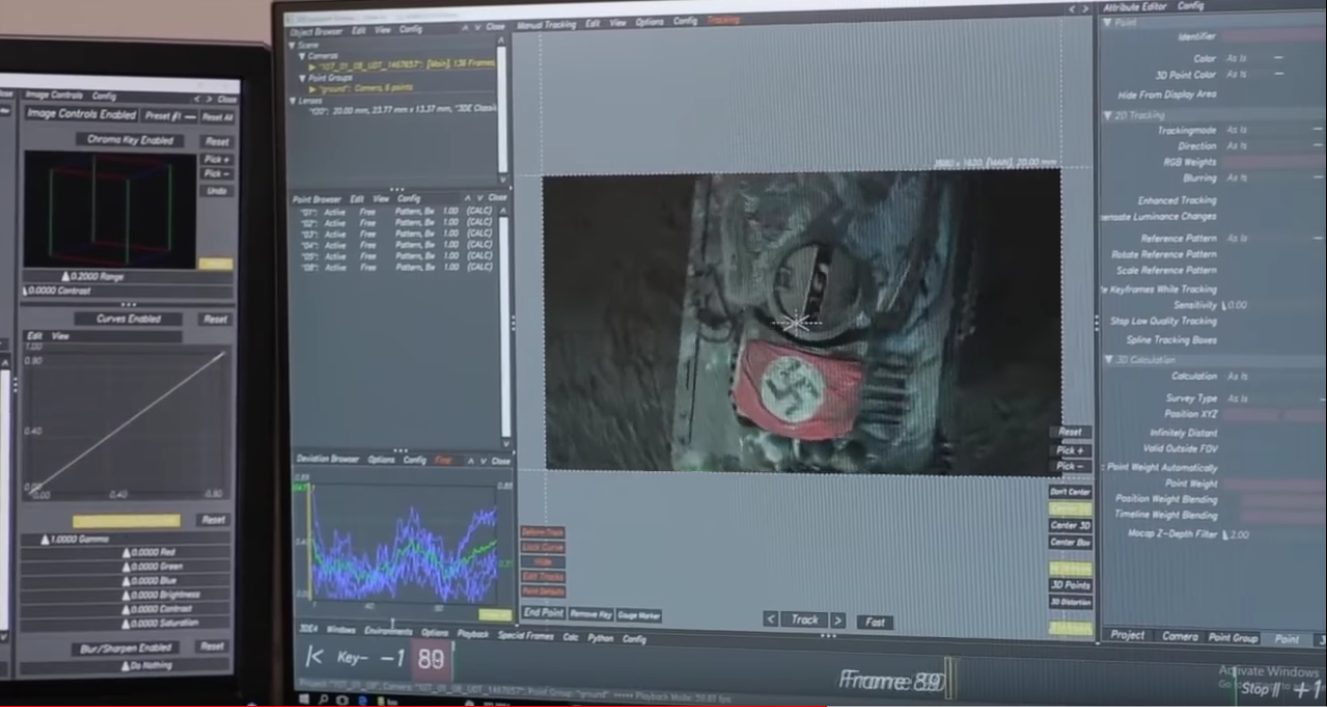This screenshot has height=707, width=1327.
Task: Toggle the Center 3D button
Action: (x=1070, y=525)
